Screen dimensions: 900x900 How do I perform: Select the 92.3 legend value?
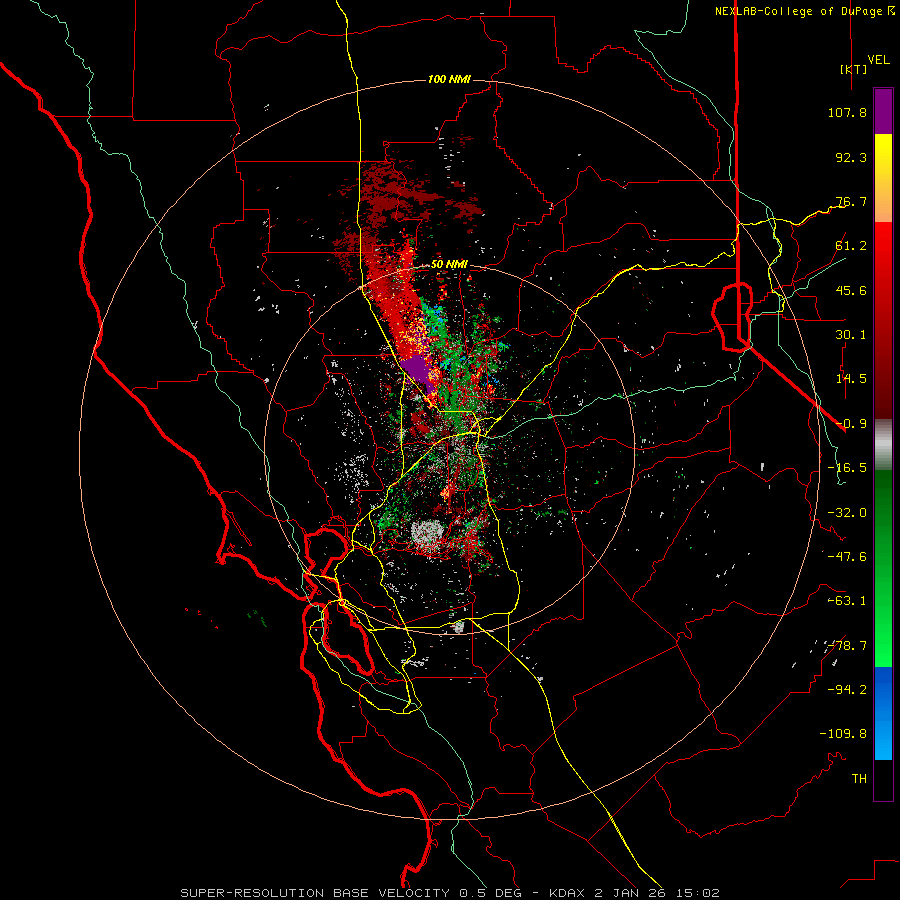coord(851,157)
